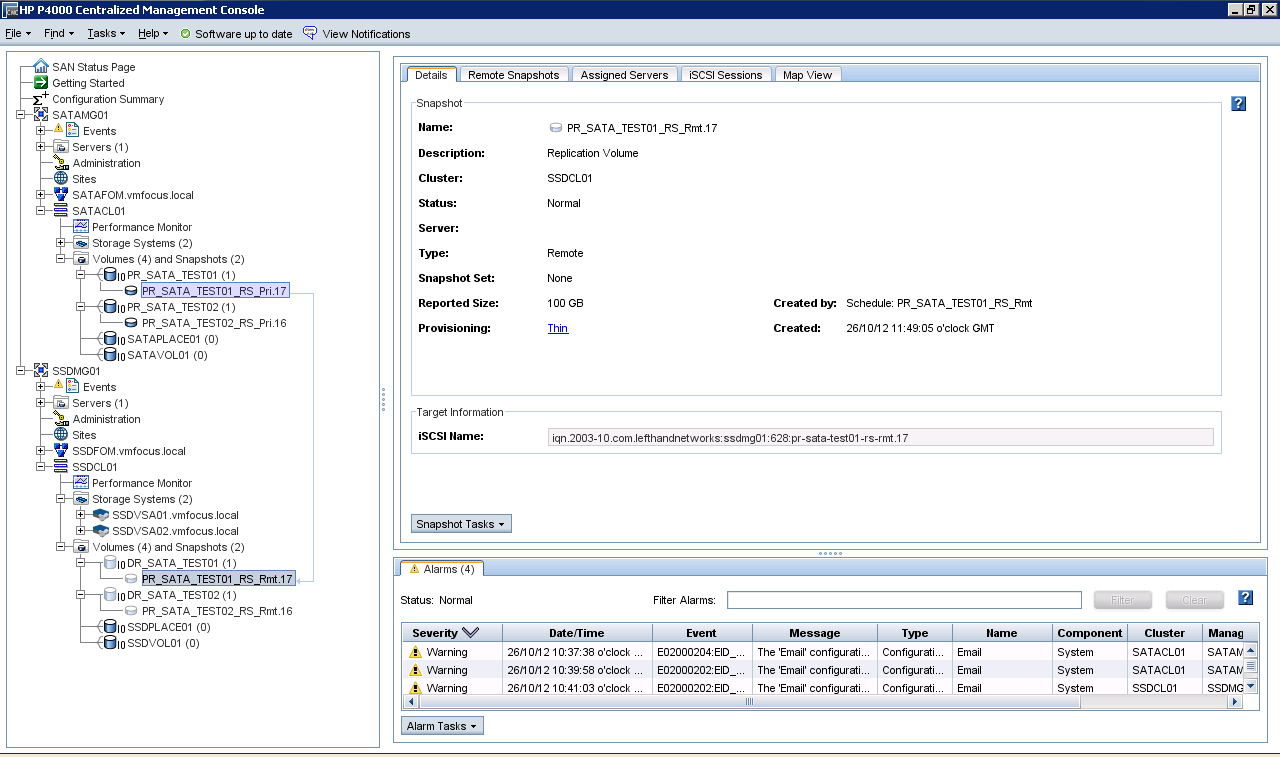Expand SSDVSA02.vmfocus.local storage system

pos(81,531)
